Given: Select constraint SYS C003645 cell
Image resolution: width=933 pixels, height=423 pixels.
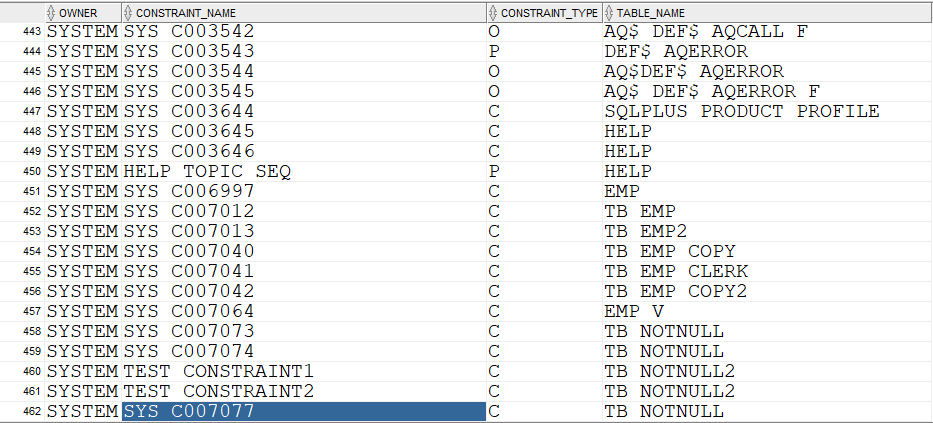Looking at the screenshot, I should (x=304, y=131).
